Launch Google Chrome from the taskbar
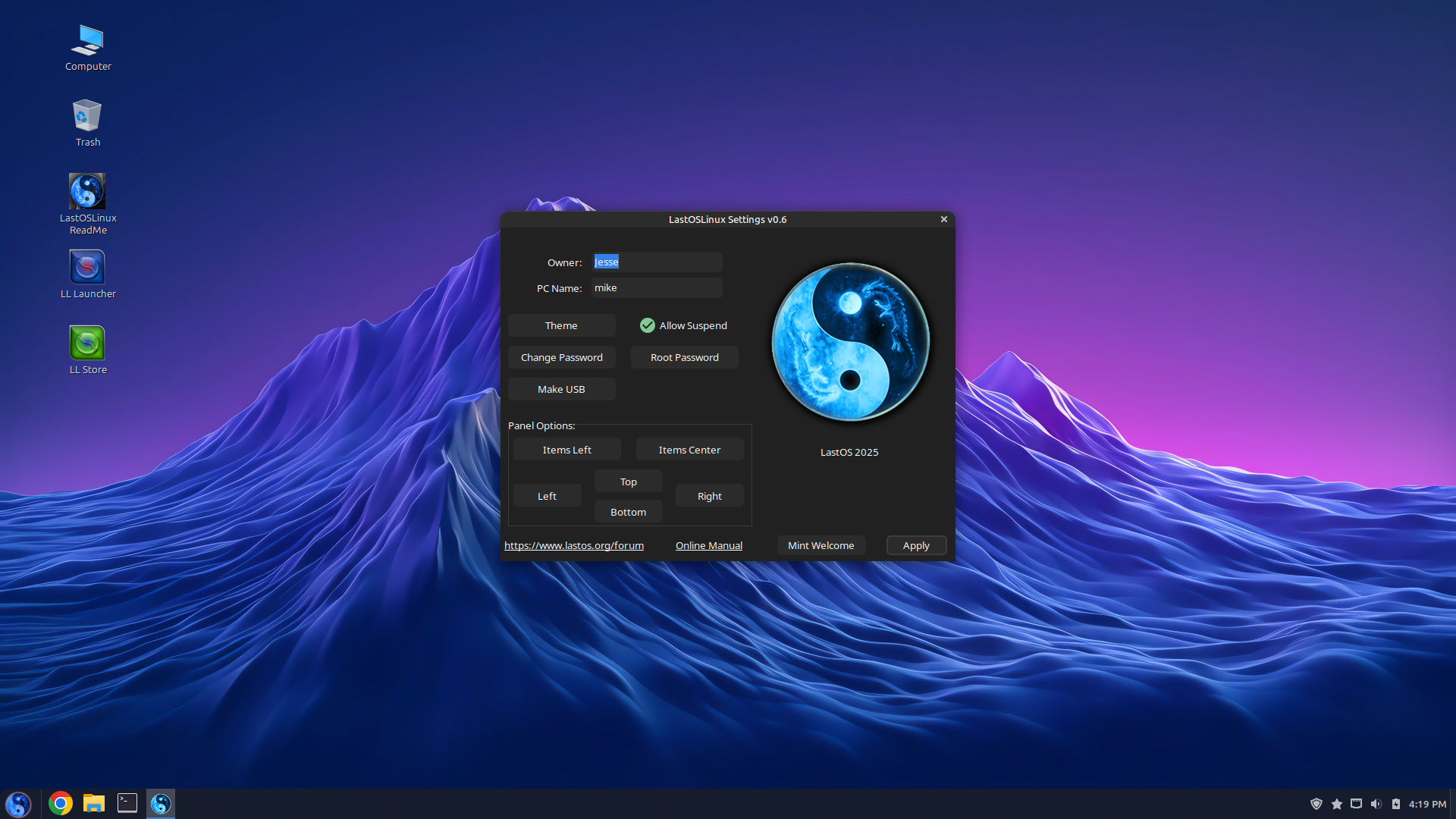Image resolution: width=1456 pixels, height=819 pixels. [61, 803]
